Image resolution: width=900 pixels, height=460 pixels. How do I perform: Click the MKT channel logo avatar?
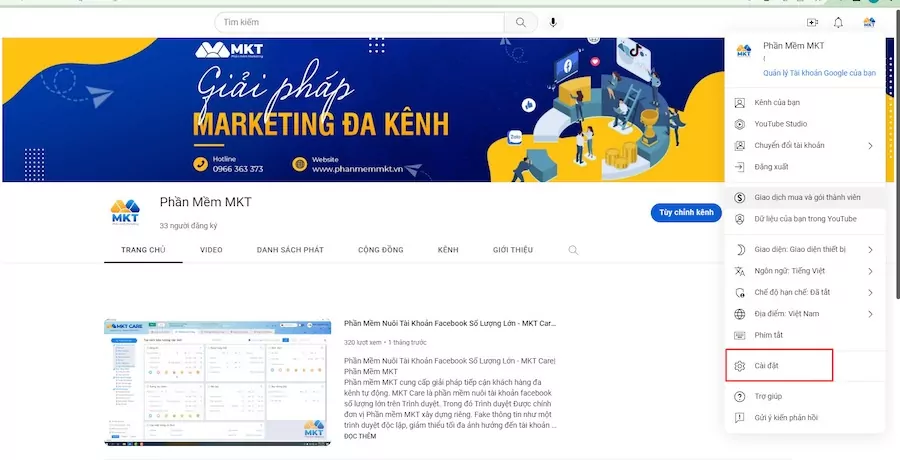125,212
